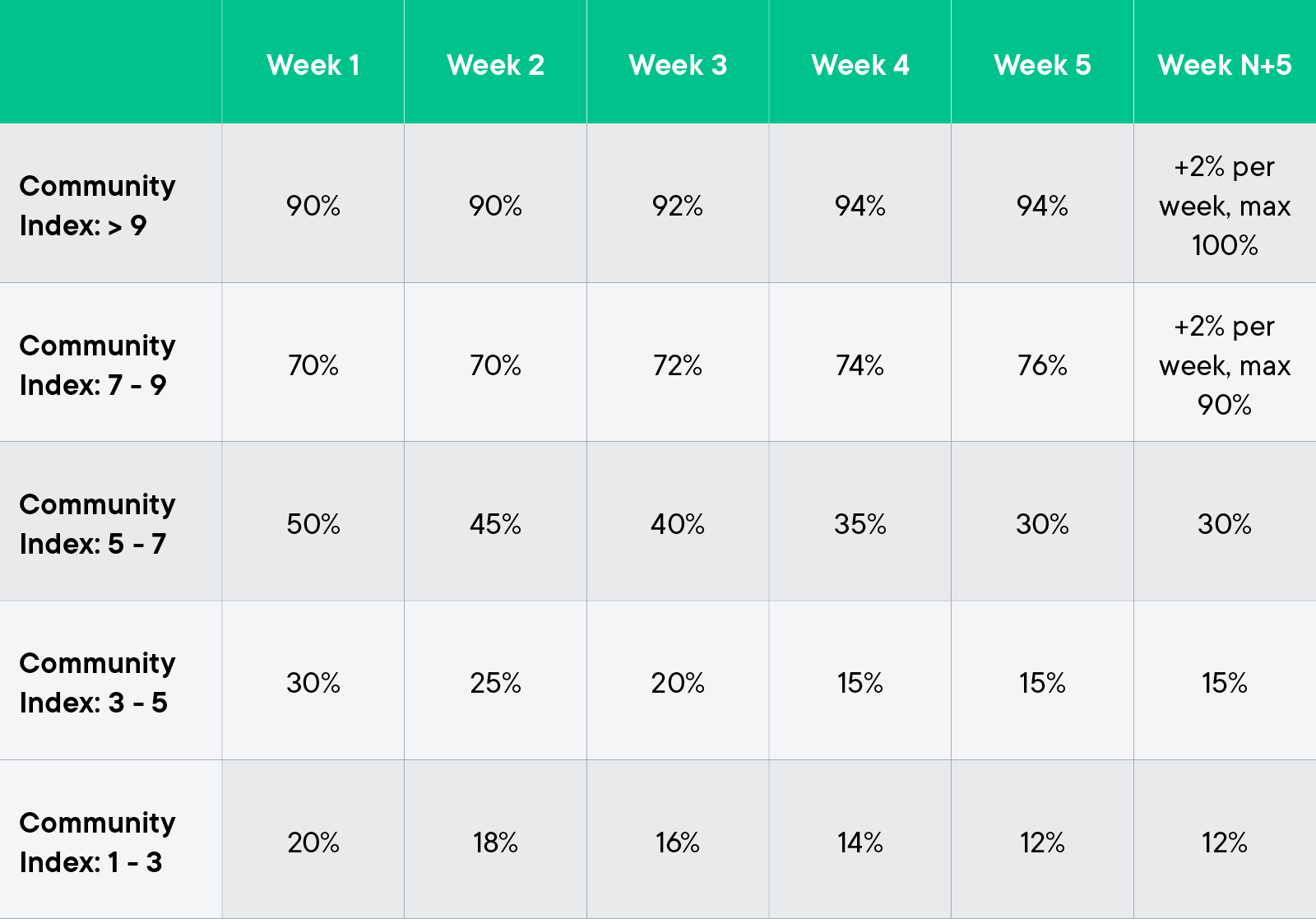Select the 76% cell in Week 5
Image resolution: width=1316 pixels, height=919 pixels.
[1042, 364]
